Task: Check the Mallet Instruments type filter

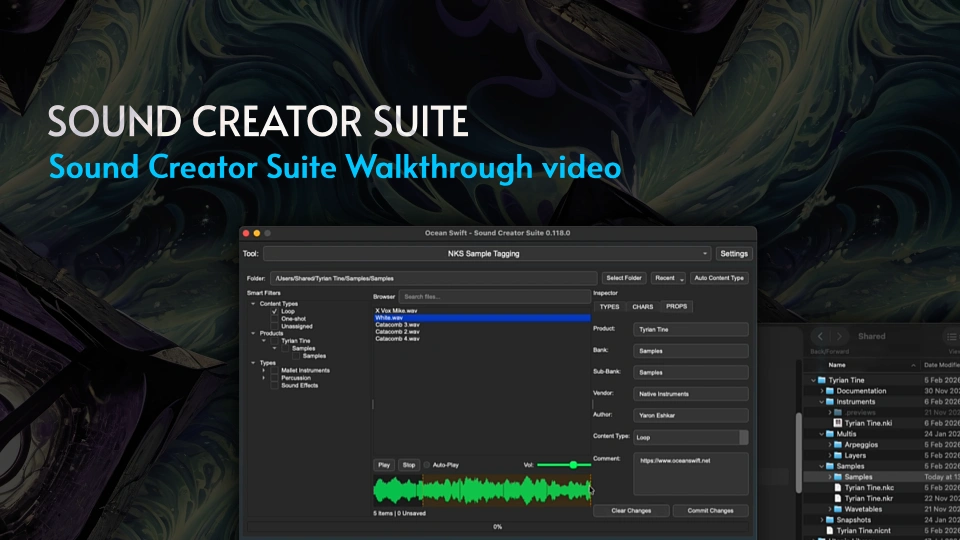Action: [x=274, y=370]
